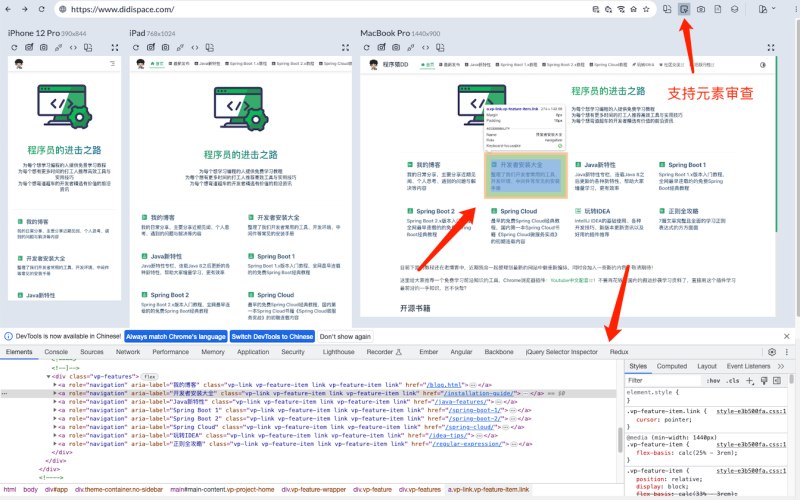Toggle the :hov element state panel
Screen dimensions: 800x500
coord(713,381)
